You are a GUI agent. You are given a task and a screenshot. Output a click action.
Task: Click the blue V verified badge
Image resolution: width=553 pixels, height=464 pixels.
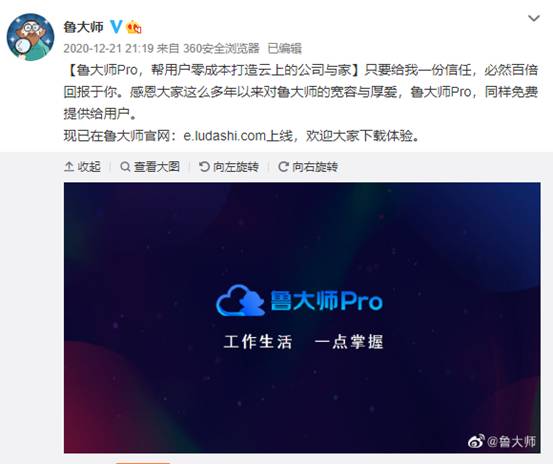click(x=116, y=27)
